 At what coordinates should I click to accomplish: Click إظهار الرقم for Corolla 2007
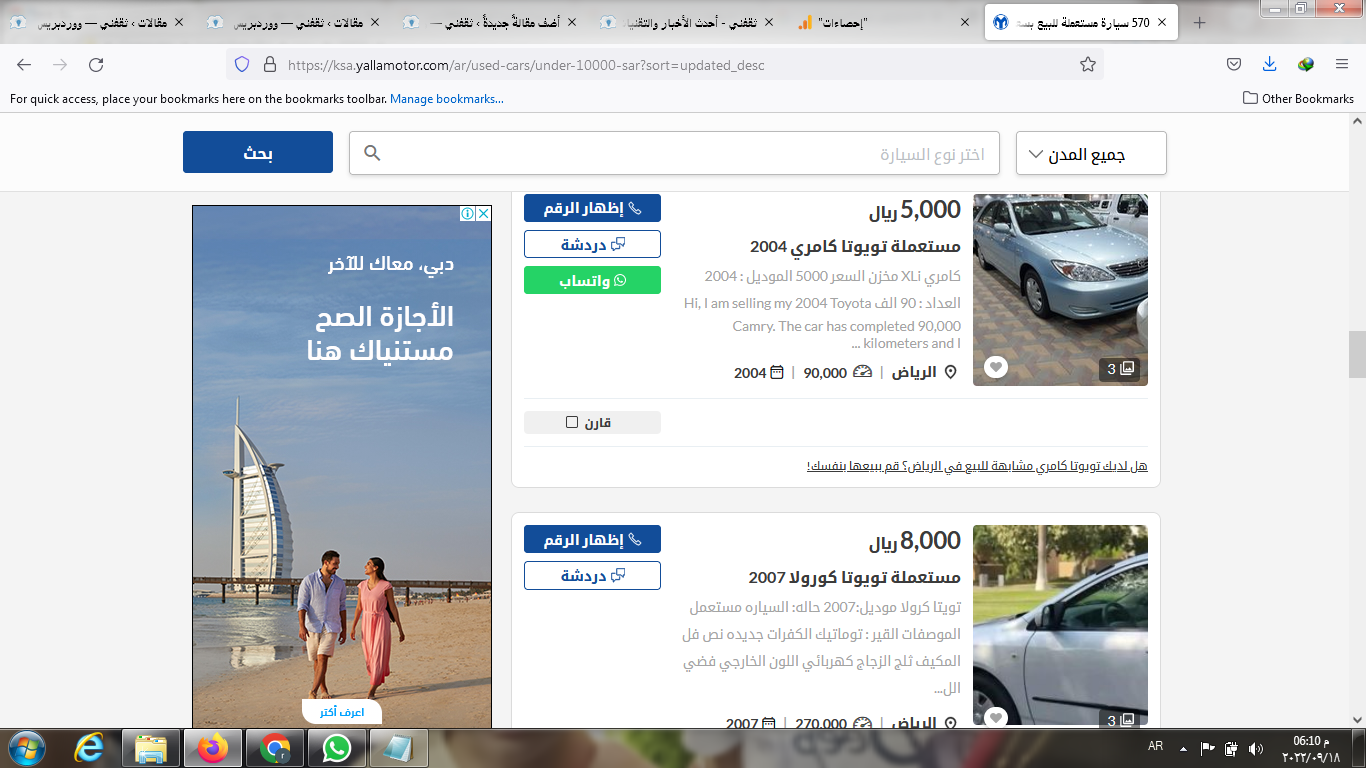pos(592,539)
